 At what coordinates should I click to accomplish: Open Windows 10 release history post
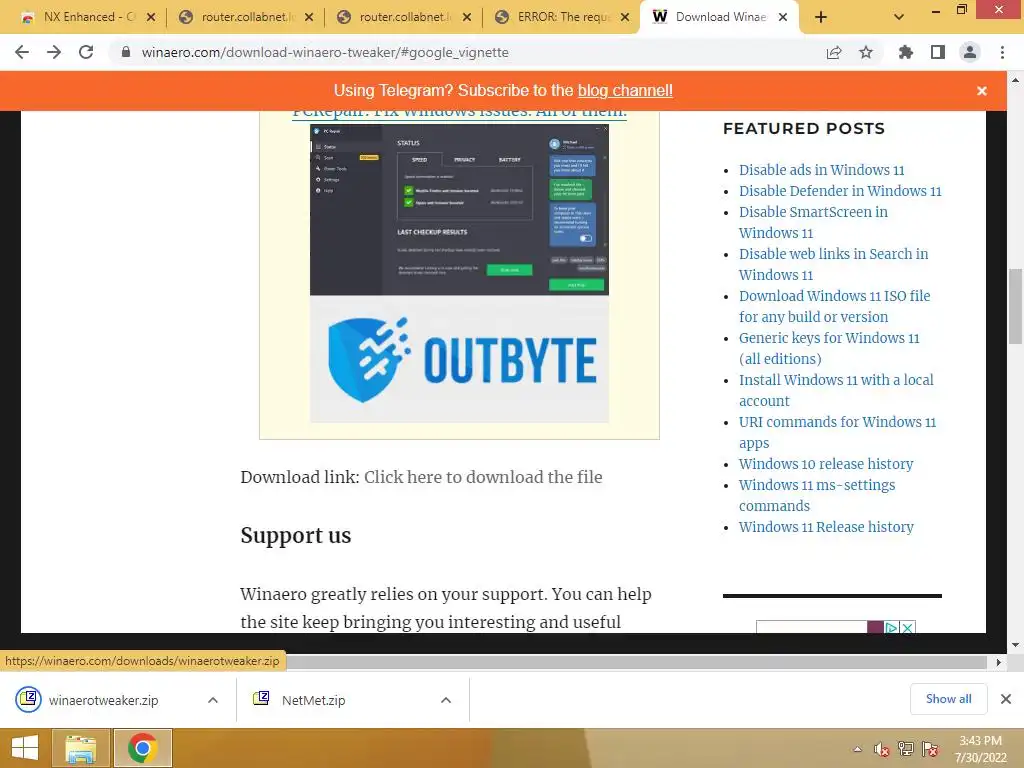[825, 464]
